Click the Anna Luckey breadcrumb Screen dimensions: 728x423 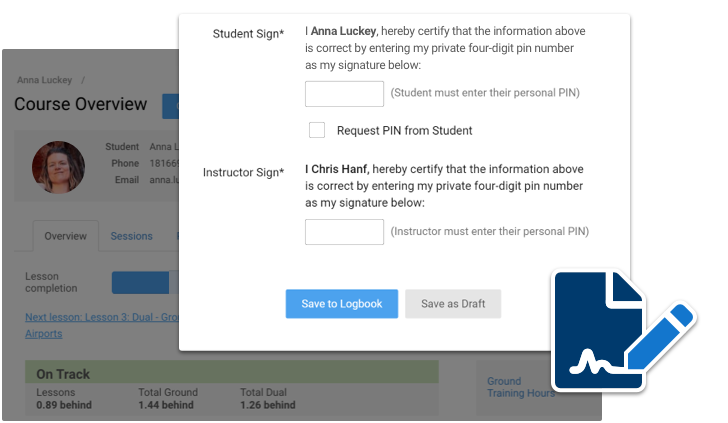pos(45,80)
